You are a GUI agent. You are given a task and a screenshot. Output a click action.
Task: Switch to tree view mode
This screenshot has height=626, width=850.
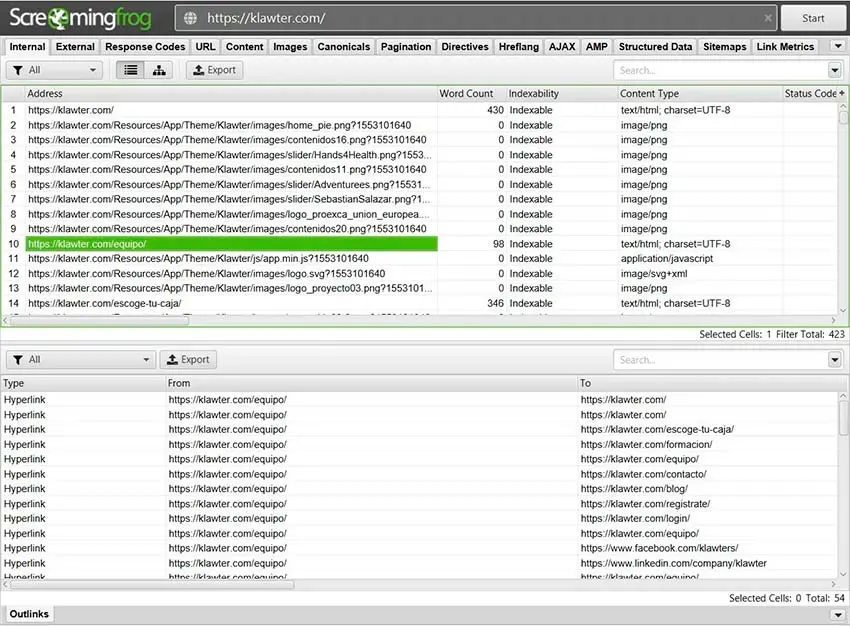tap(158, 70)
